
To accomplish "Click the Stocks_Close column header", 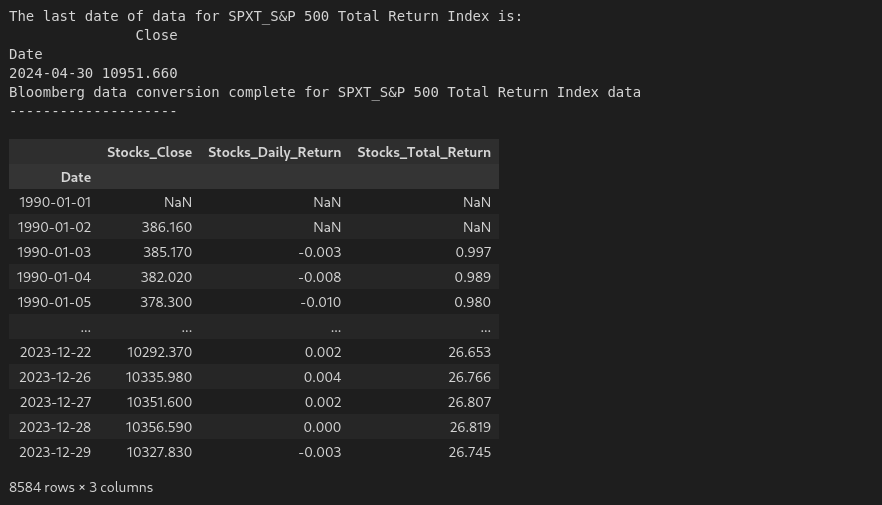I will coord(150,152).
